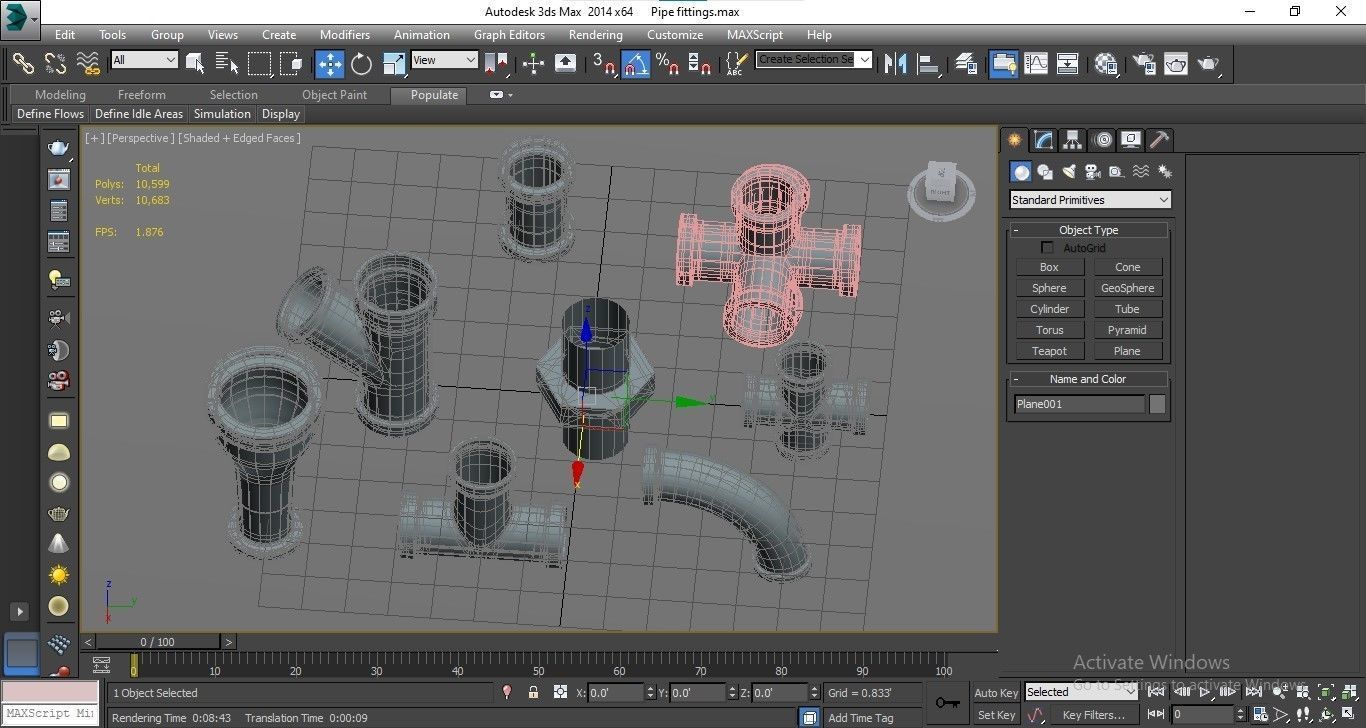Switch to Object Paint ribbon tab
Image resolution: width=1366 pixels, height=728 pixels.
pos(334,95)
